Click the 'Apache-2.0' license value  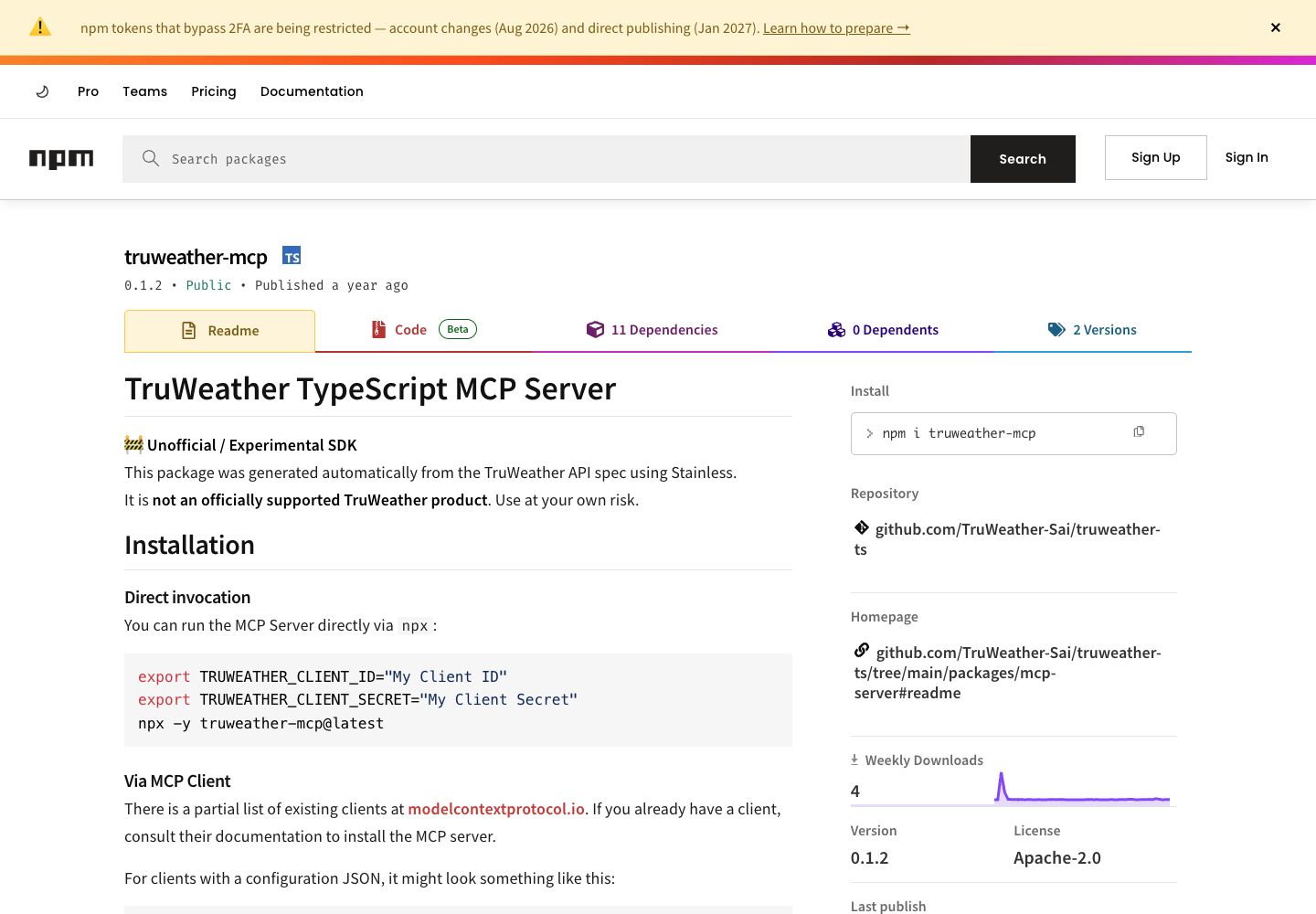point(1056,857)
